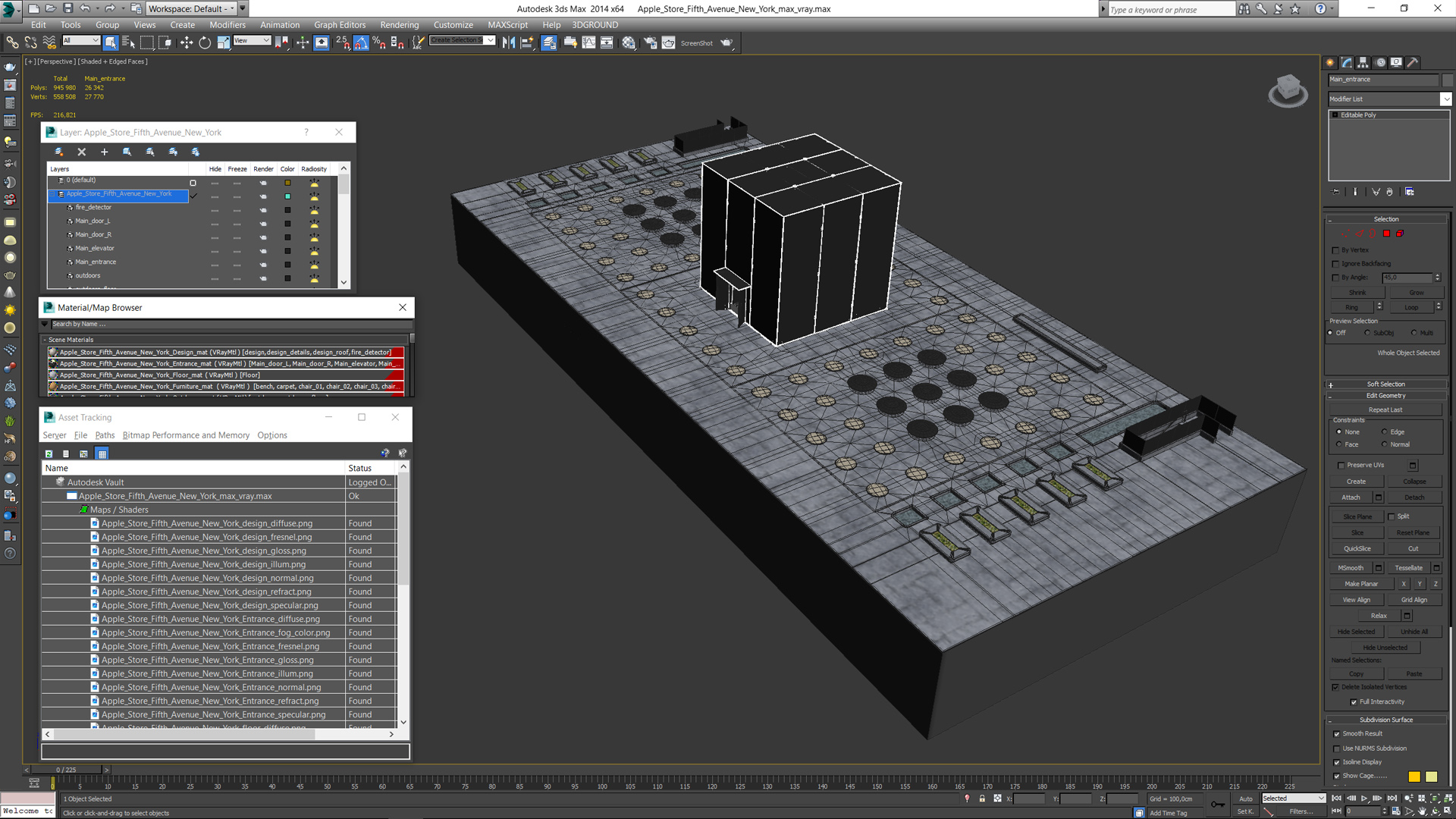Enable Preserve UVs checkbox
This screenshot has height=819, width=1456.
[1341, 466]
